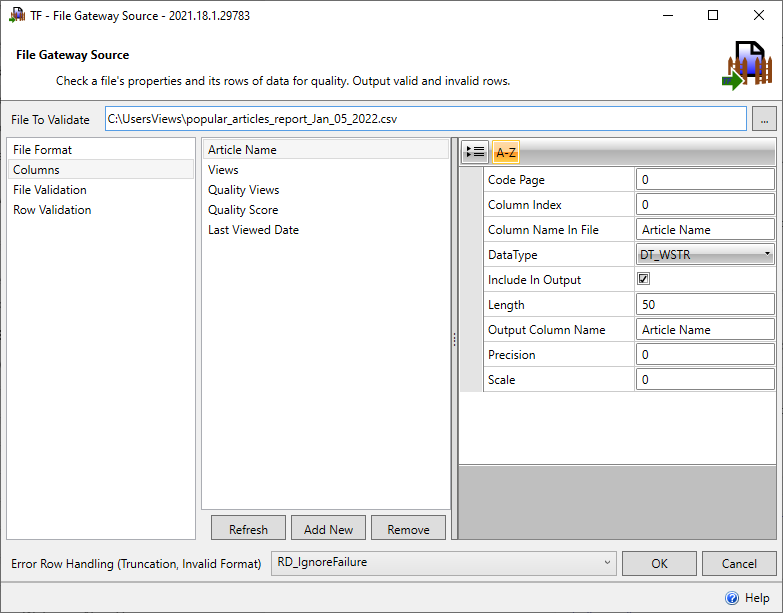Click the Output Column Name value field
This screenshot has width=783, height=613.
(705, 329)
